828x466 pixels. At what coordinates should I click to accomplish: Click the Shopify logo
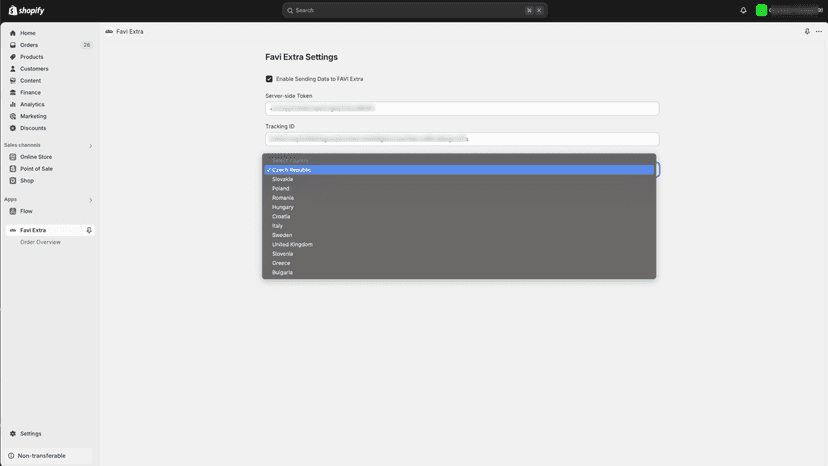[x=26, y=11]
